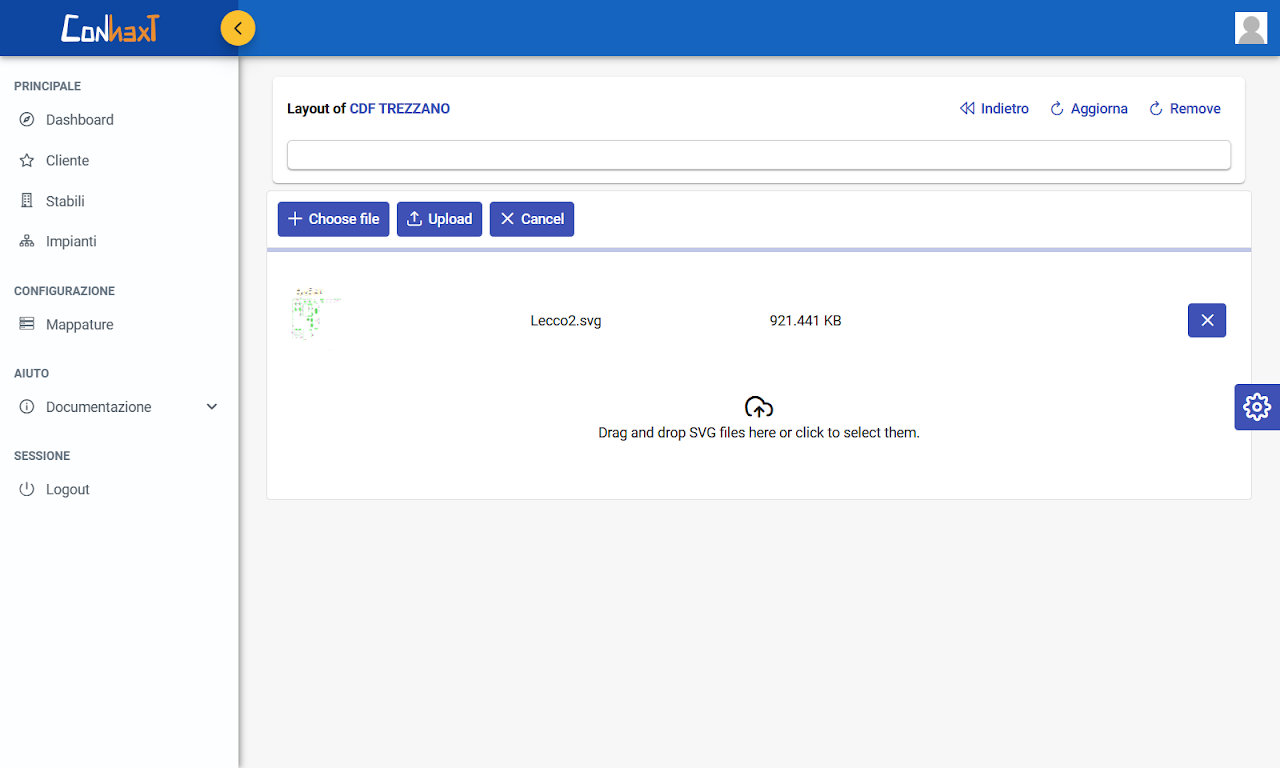Open the settings gear panel
The width and height of the screenshot is (1280, 768).
1256,407
